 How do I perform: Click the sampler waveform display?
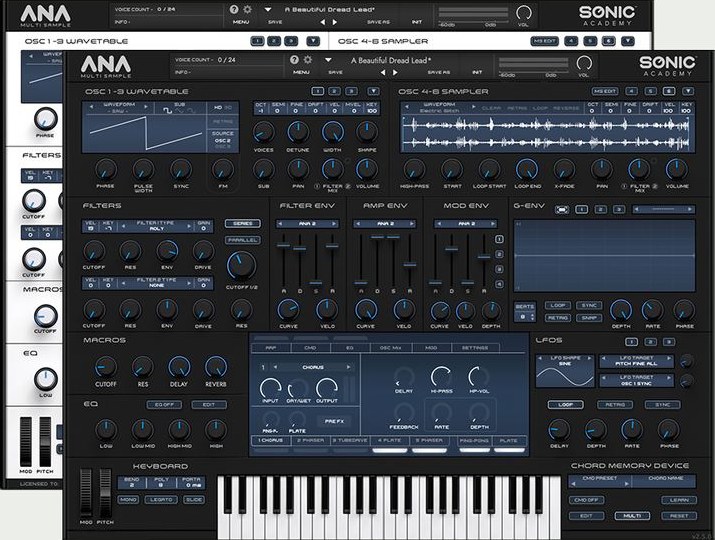pyautogui.click(x=547, y=133)
